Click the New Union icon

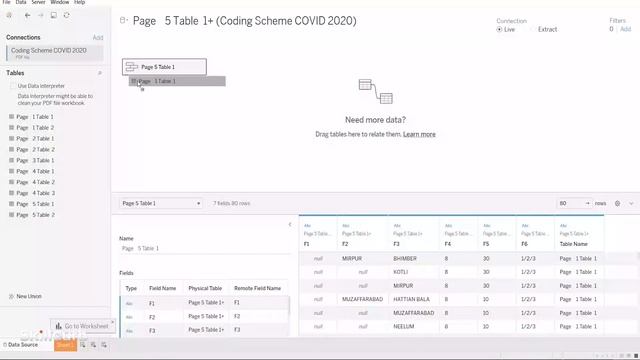tap(11, 296)
